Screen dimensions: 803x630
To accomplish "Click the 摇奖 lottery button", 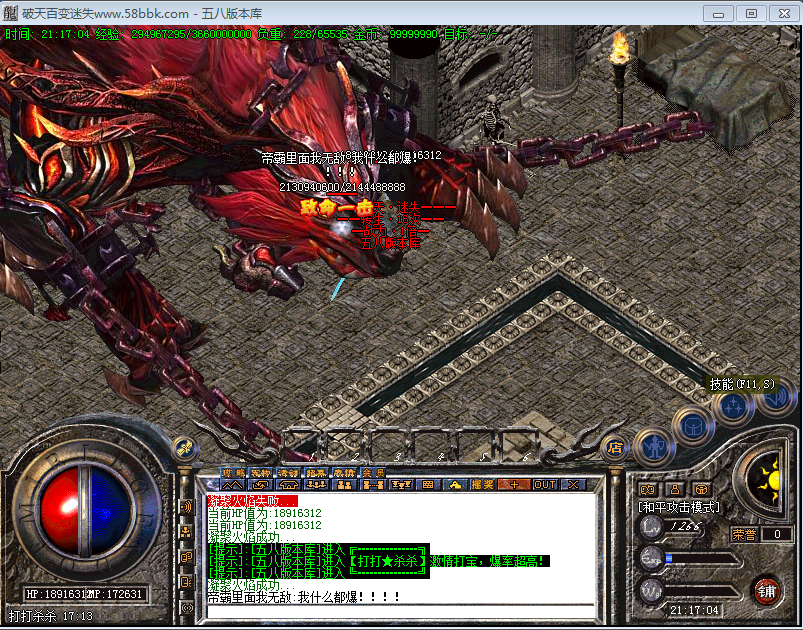I will (483, 485).
